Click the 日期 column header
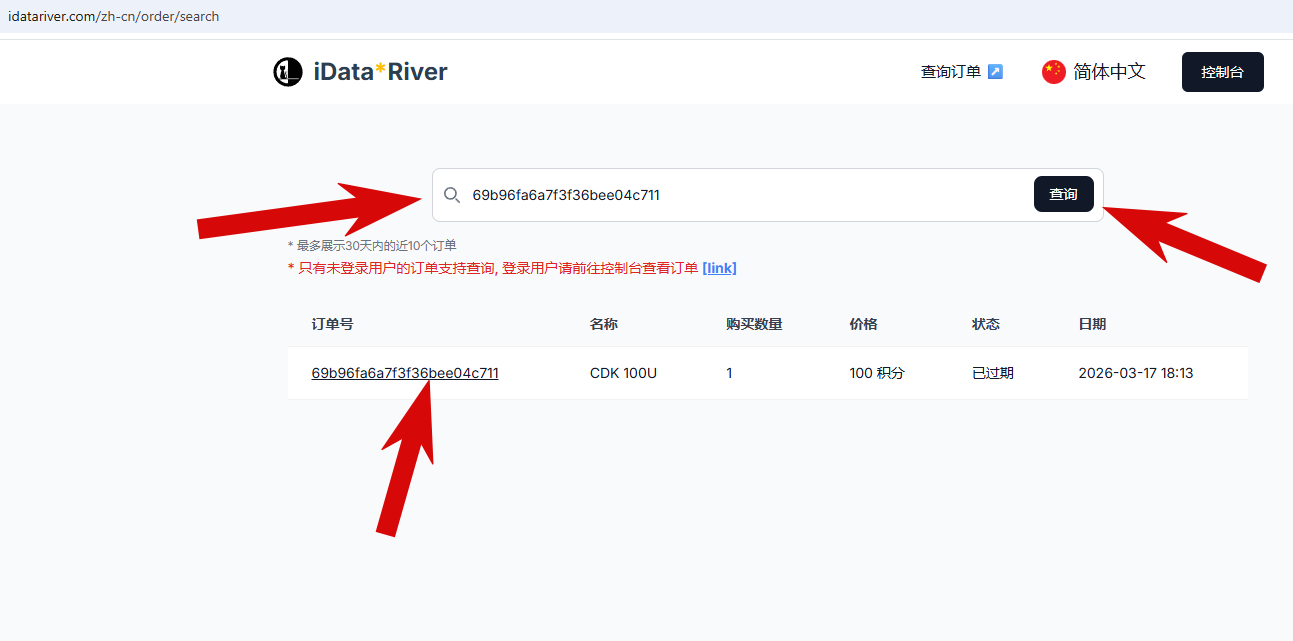 (x=1092, y=324)
